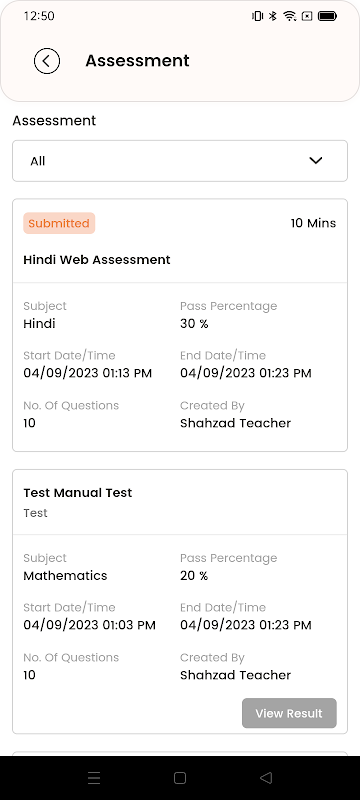This screenshot has width=360, height=800.
Task: Tap the Assessment page title
Action: tap(137, 61)
